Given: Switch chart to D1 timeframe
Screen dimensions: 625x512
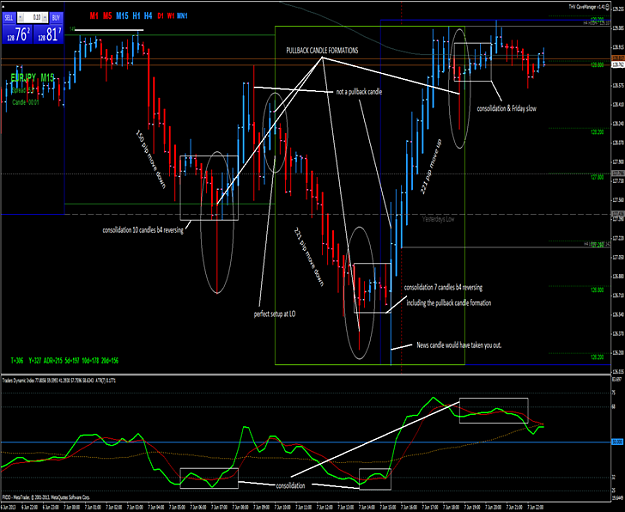Looking at the screenshot, I should [x=160, y=16].
